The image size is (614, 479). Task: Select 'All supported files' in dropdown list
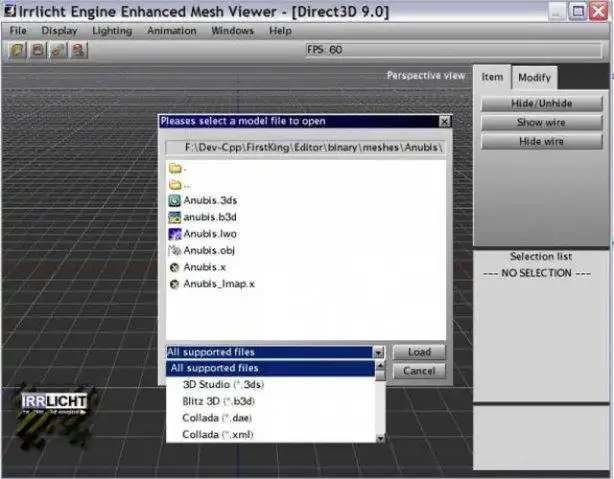click(x=270, y=368)
